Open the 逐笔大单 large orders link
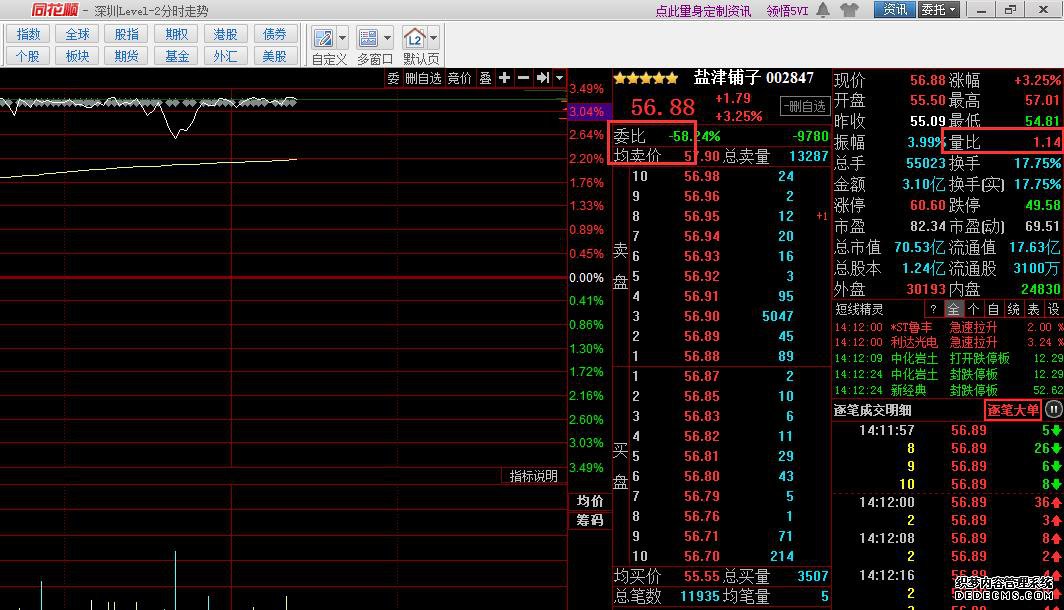1064x610 pixels. (x=1013, y=410)
